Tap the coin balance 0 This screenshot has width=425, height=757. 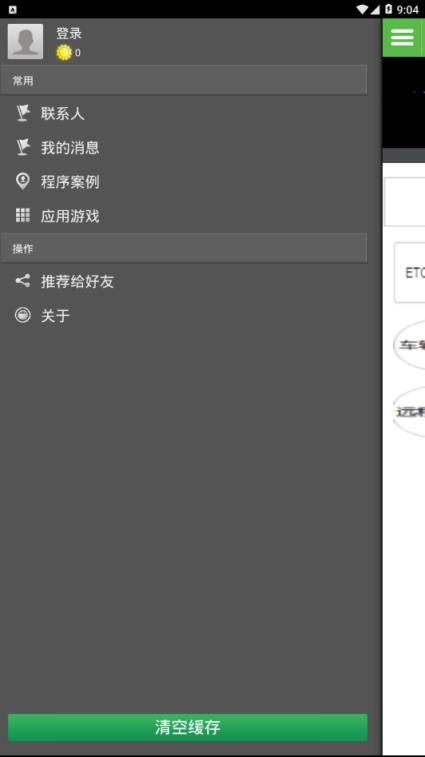click(x=78, y=53)
